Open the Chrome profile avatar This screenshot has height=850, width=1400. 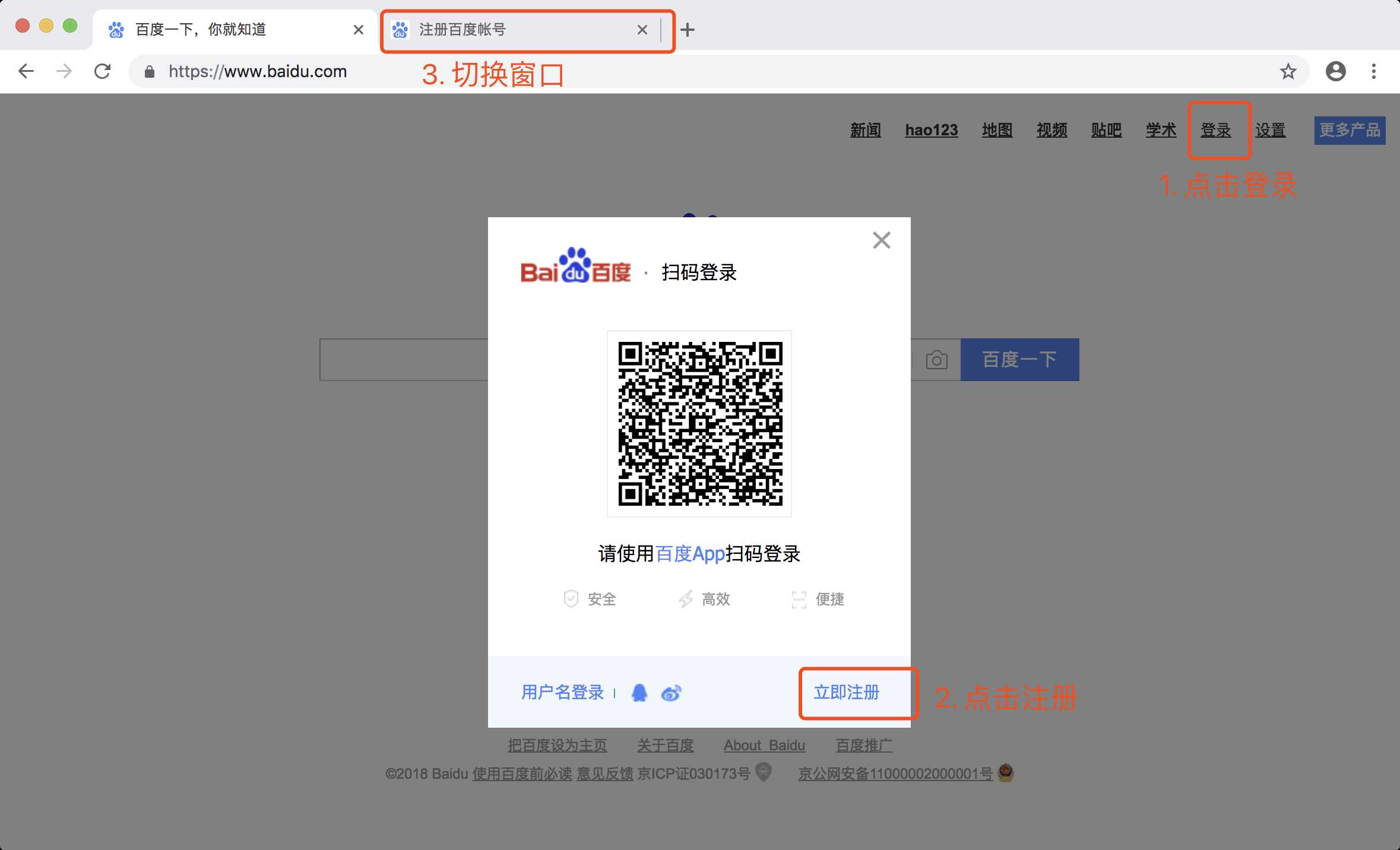pyautogui.click(x=1336, y=72)
